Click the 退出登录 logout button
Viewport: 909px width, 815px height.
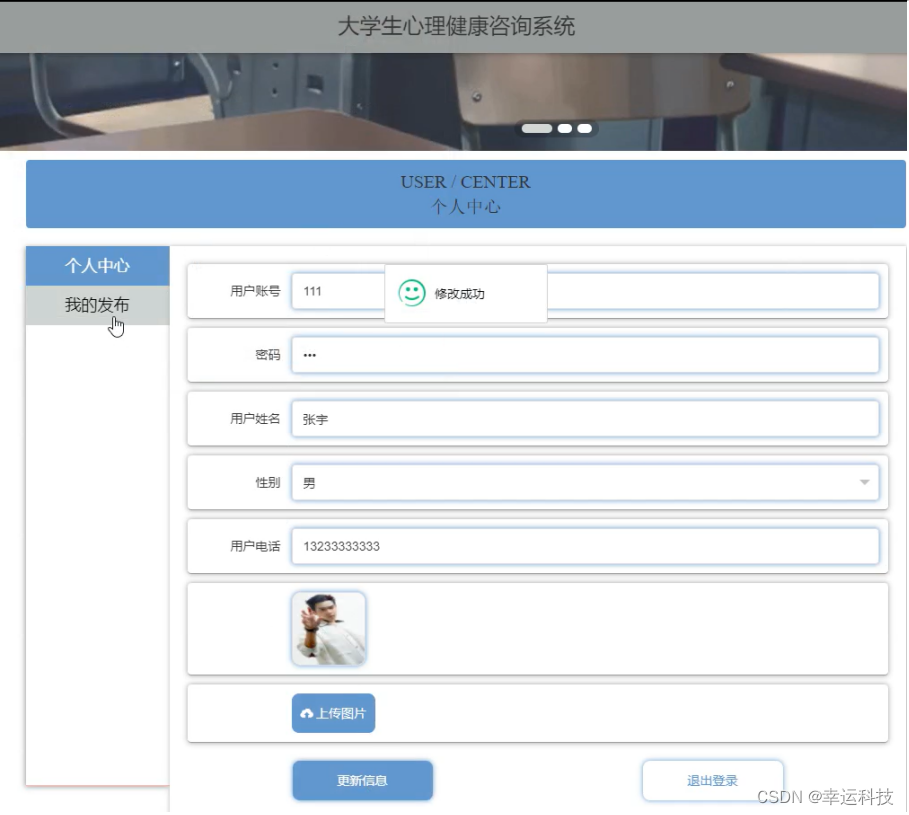click(712, 780)
